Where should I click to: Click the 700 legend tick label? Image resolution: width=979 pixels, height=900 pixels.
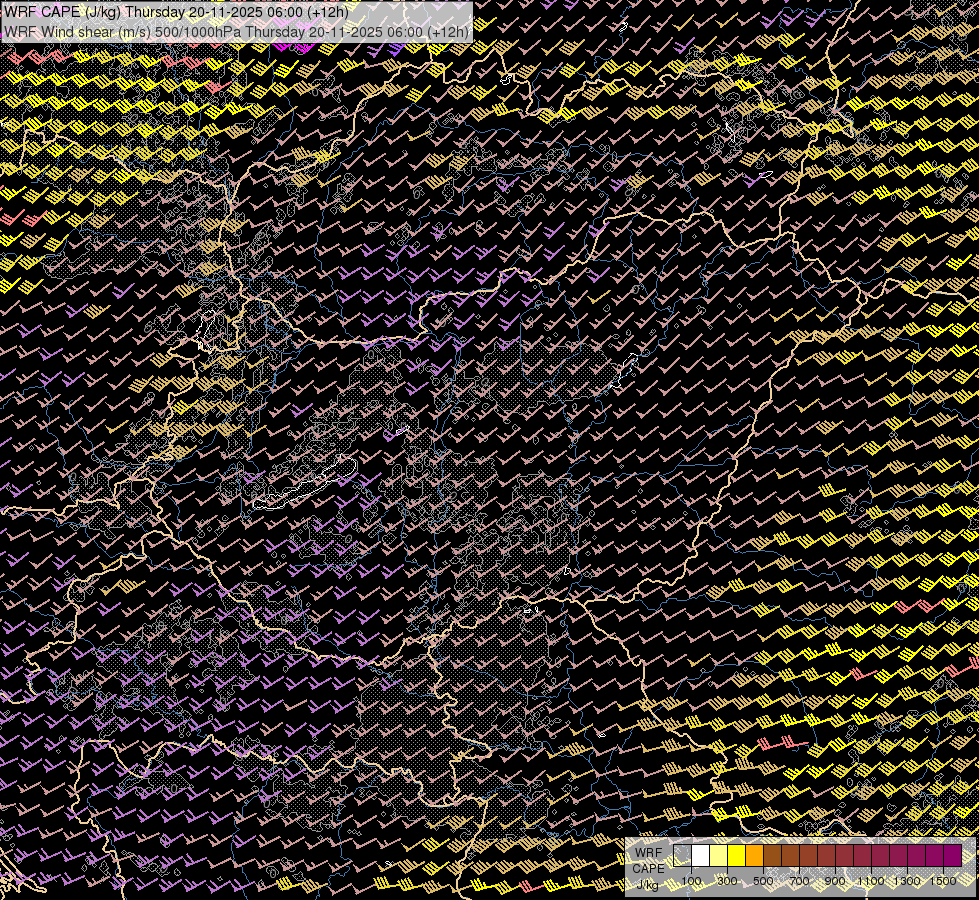click(x=800, y=881)
